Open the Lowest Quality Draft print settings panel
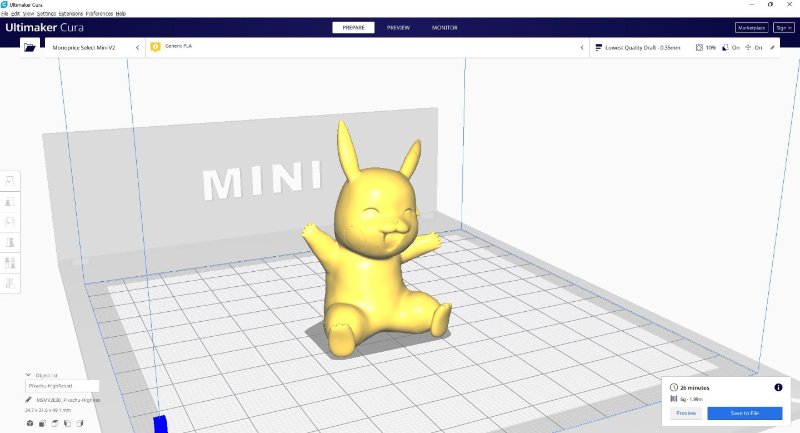This screenshot has height=433, width=800. [685, 47]
